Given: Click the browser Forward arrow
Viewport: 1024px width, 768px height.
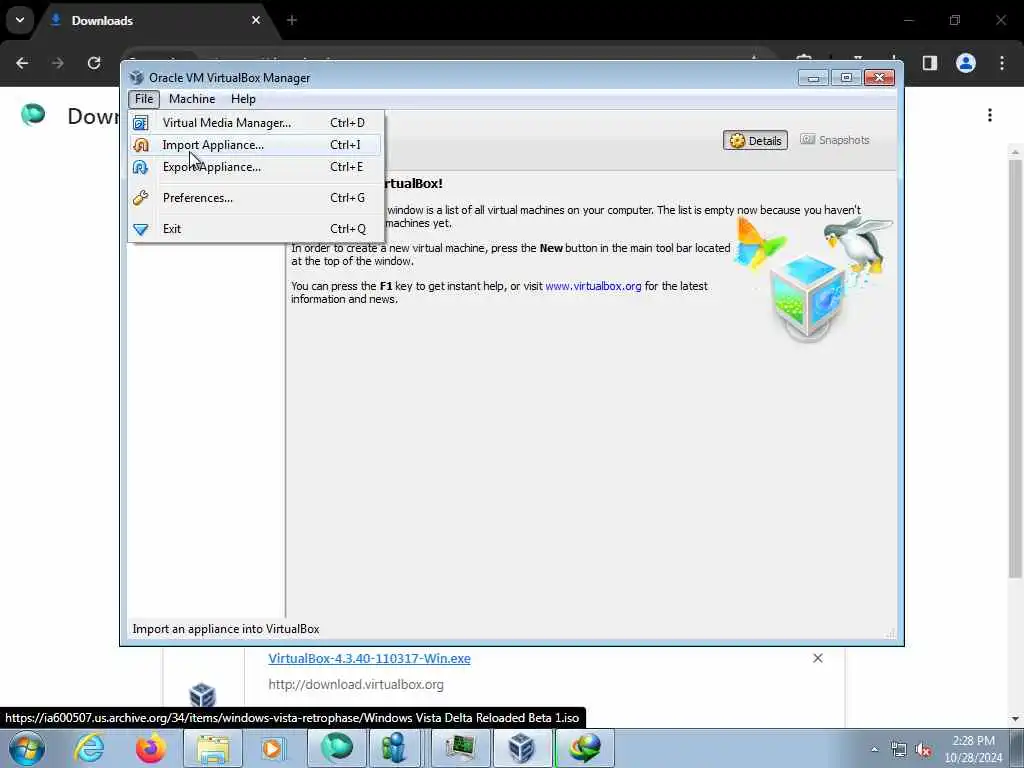Looking at the screenshot, I should 58,63.
